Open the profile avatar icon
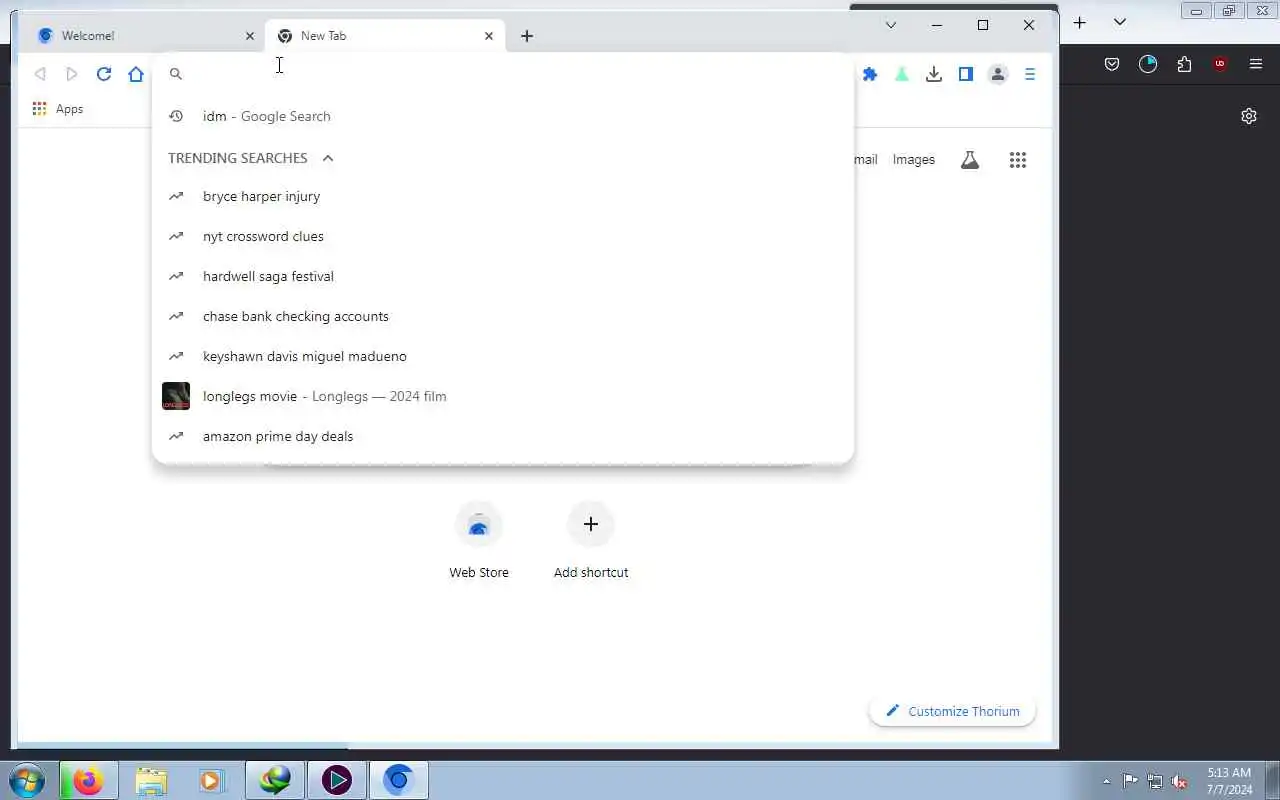 pos(998,74)
